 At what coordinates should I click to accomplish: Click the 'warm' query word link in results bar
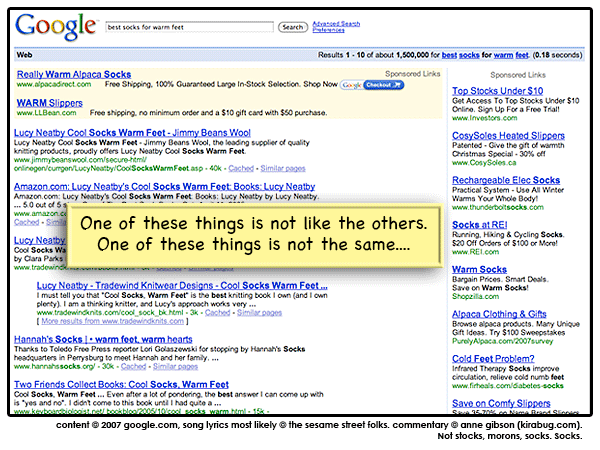click(x=503, y=55)
